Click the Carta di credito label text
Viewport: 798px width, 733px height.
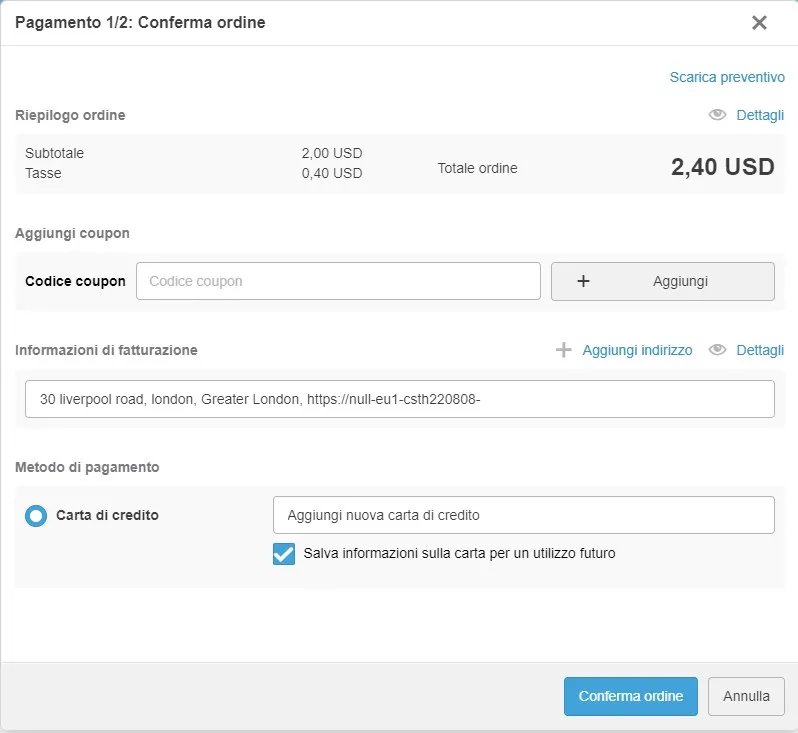click(107, 516)
